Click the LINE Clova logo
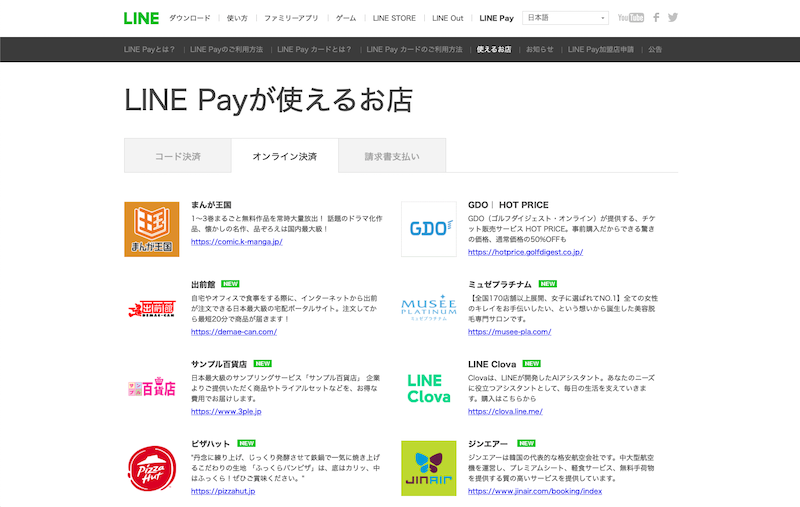 tap(428, 388)
